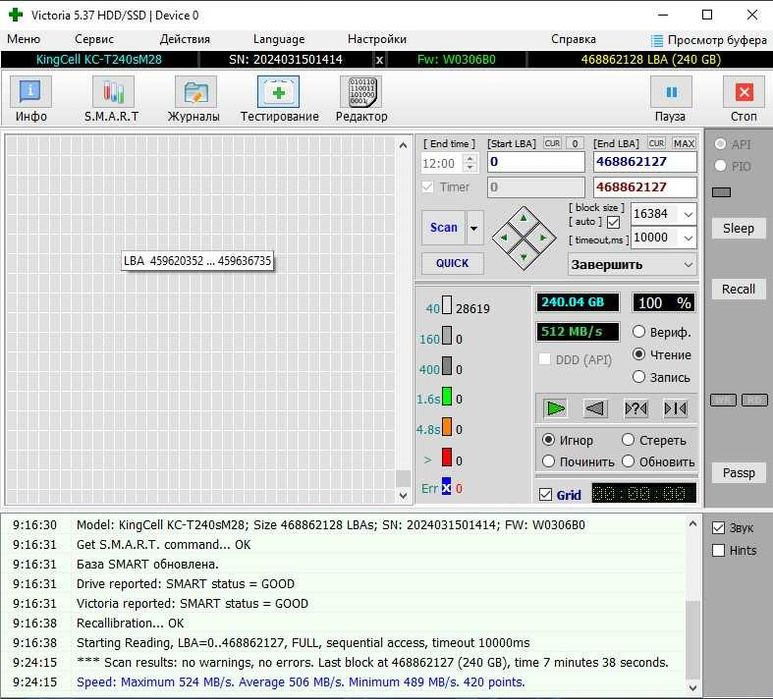Click the log panel scroll down arrow

[x=693, y=688]
